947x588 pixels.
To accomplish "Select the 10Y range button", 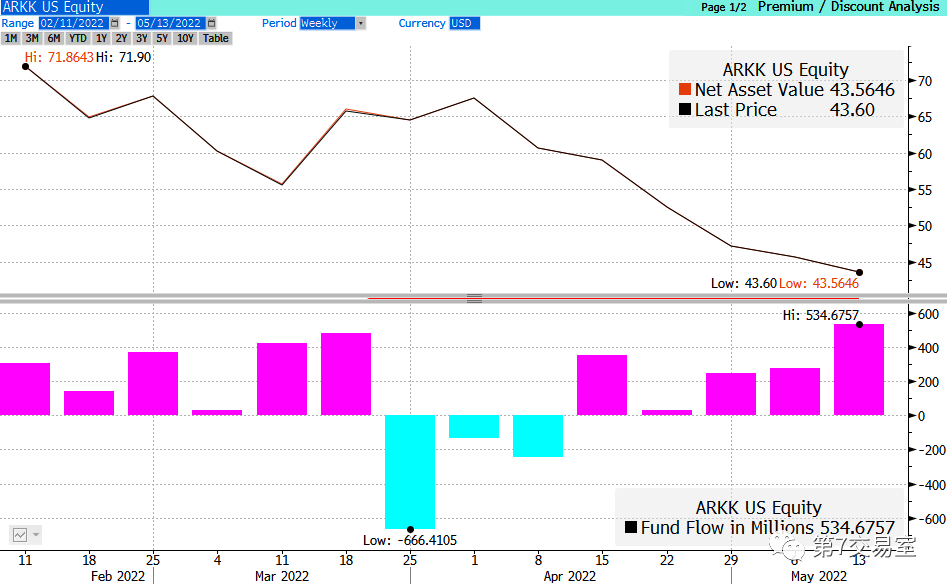I will pos(185,38).
